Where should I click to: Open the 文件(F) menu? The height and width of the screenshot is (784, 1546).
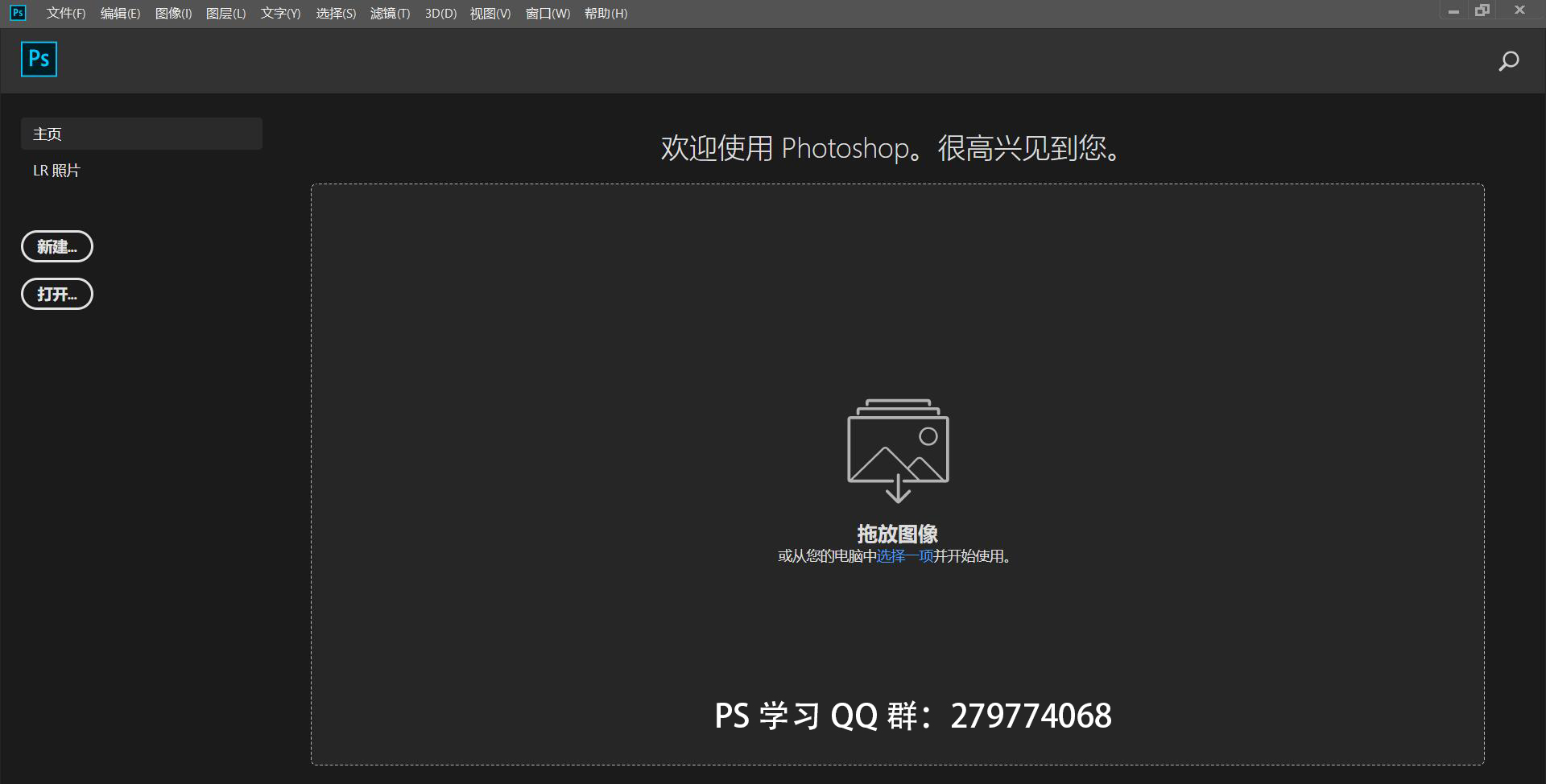click(x=66, y=14)
